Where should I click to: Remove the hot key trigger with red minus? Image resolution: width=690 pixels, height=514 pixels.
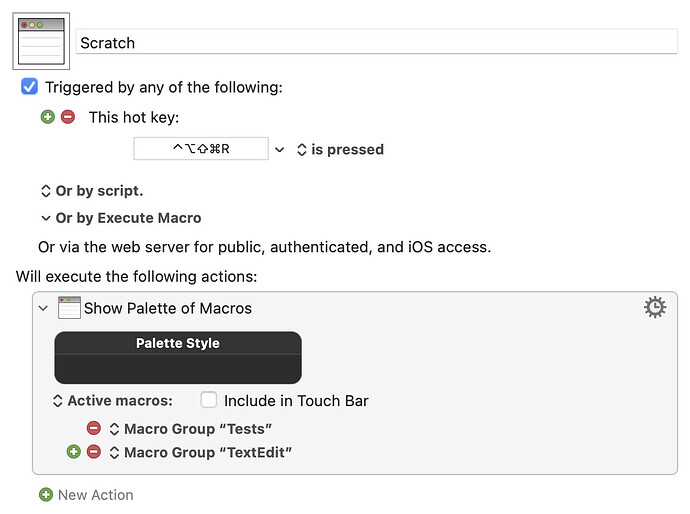(x=68, y=117)
